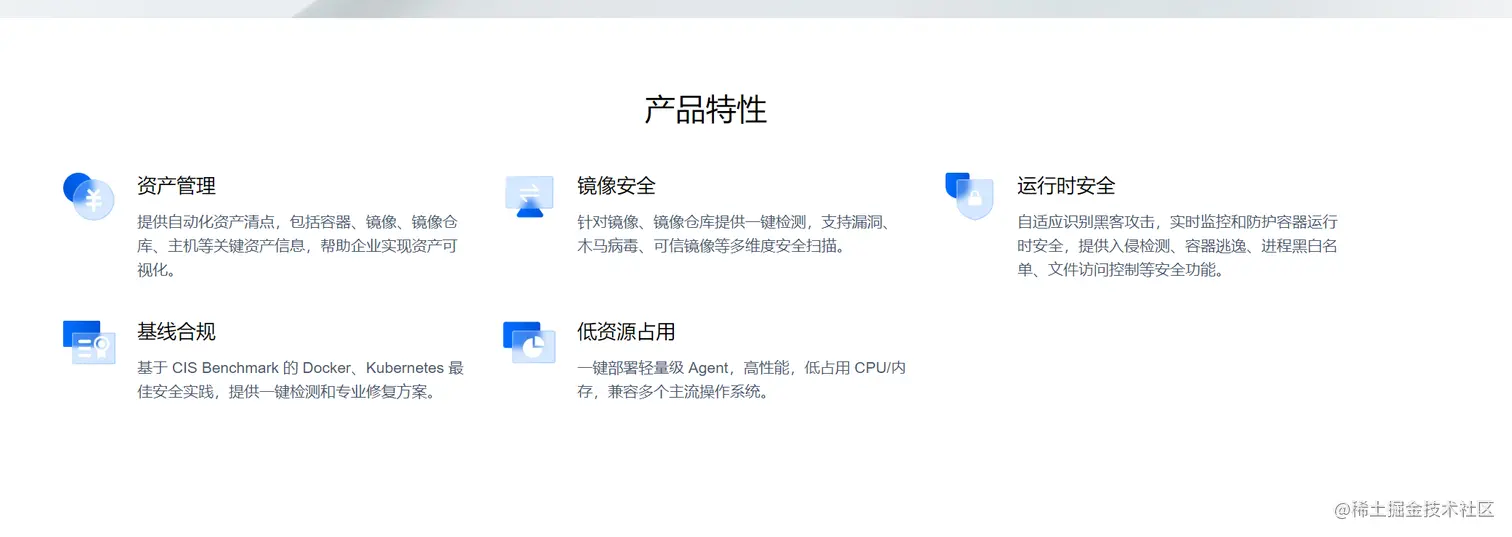This screenshot has width=1512, height=537.
Task: Click the description starting 针对镜像、镜像仓库
Action: click(x=734, y=234)
